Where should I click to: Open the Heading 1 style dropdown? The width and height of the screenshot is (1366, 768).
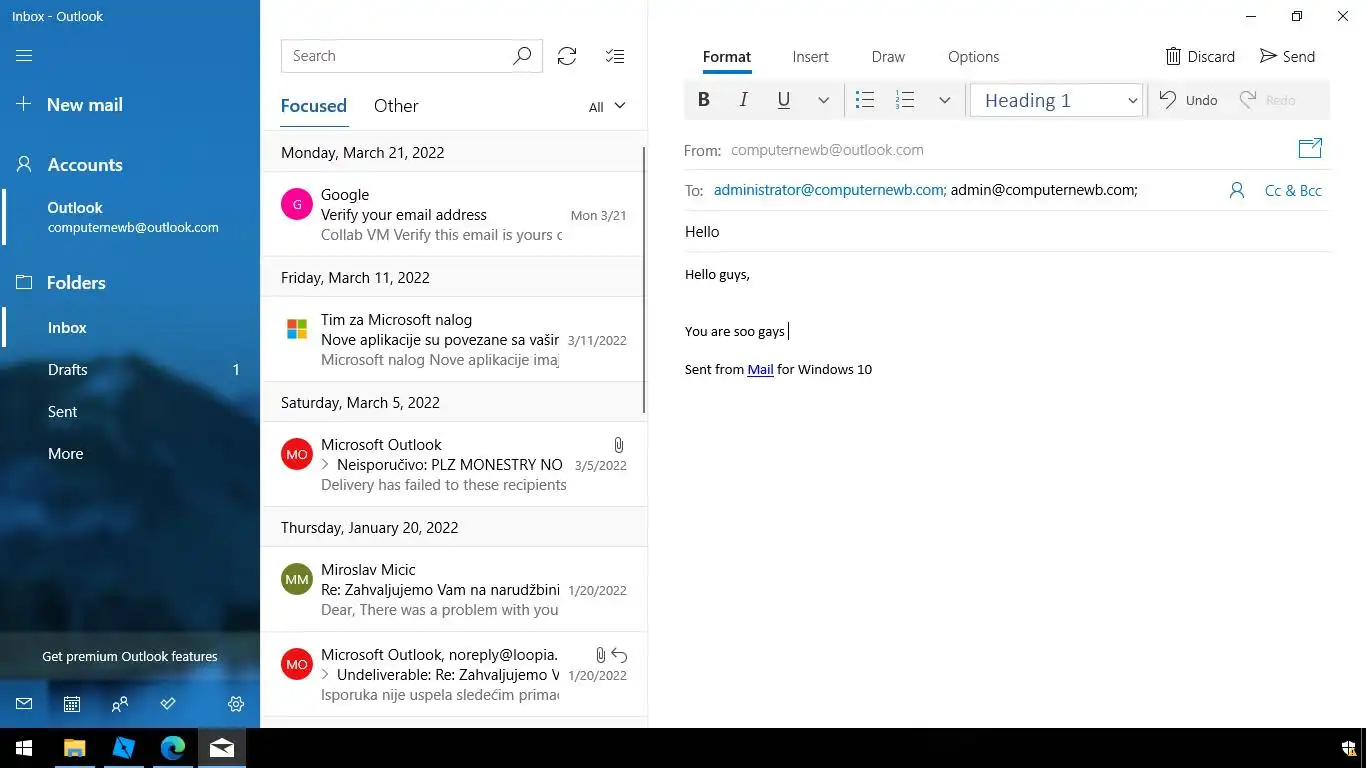click(x=1056, y=100)
